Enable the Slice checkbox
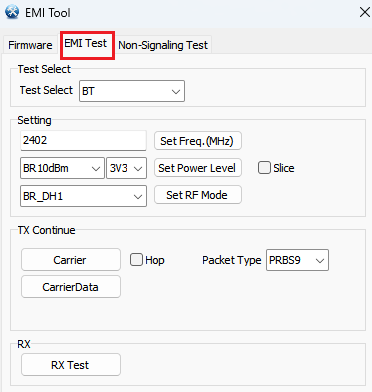 [264, 168]
